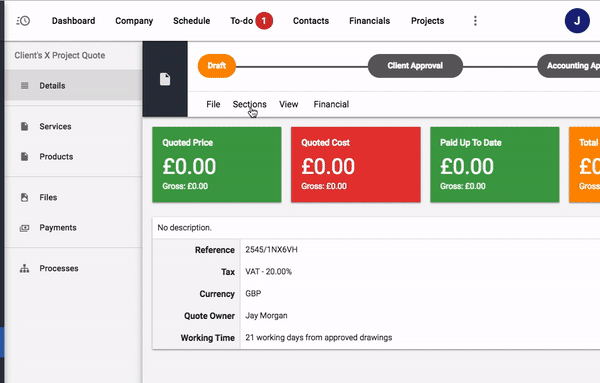The width and height of the screenshot is (600, 383).
Task: Click the 'VAT - 20.00%' tax value
Action: click(269, 272)
